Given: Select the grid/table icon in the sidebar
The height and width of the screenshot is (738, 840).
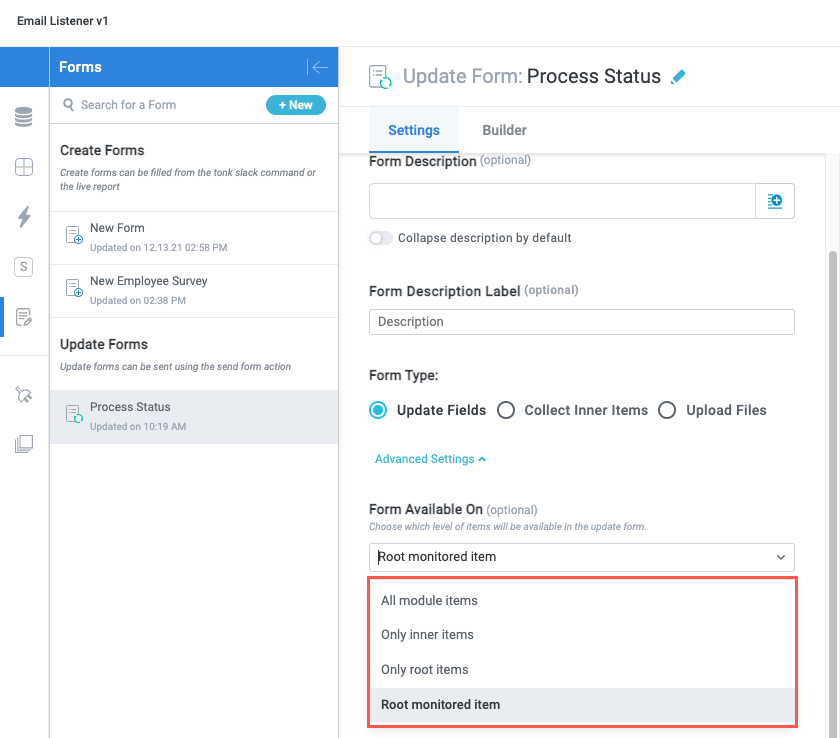Looking at the screenshot, I should pyautogui.click(x=23, y=167).
